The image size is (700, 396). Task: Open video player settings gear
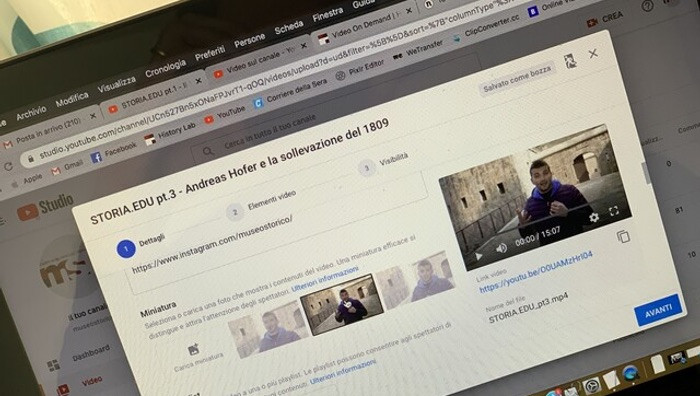[x=594, y=217]
